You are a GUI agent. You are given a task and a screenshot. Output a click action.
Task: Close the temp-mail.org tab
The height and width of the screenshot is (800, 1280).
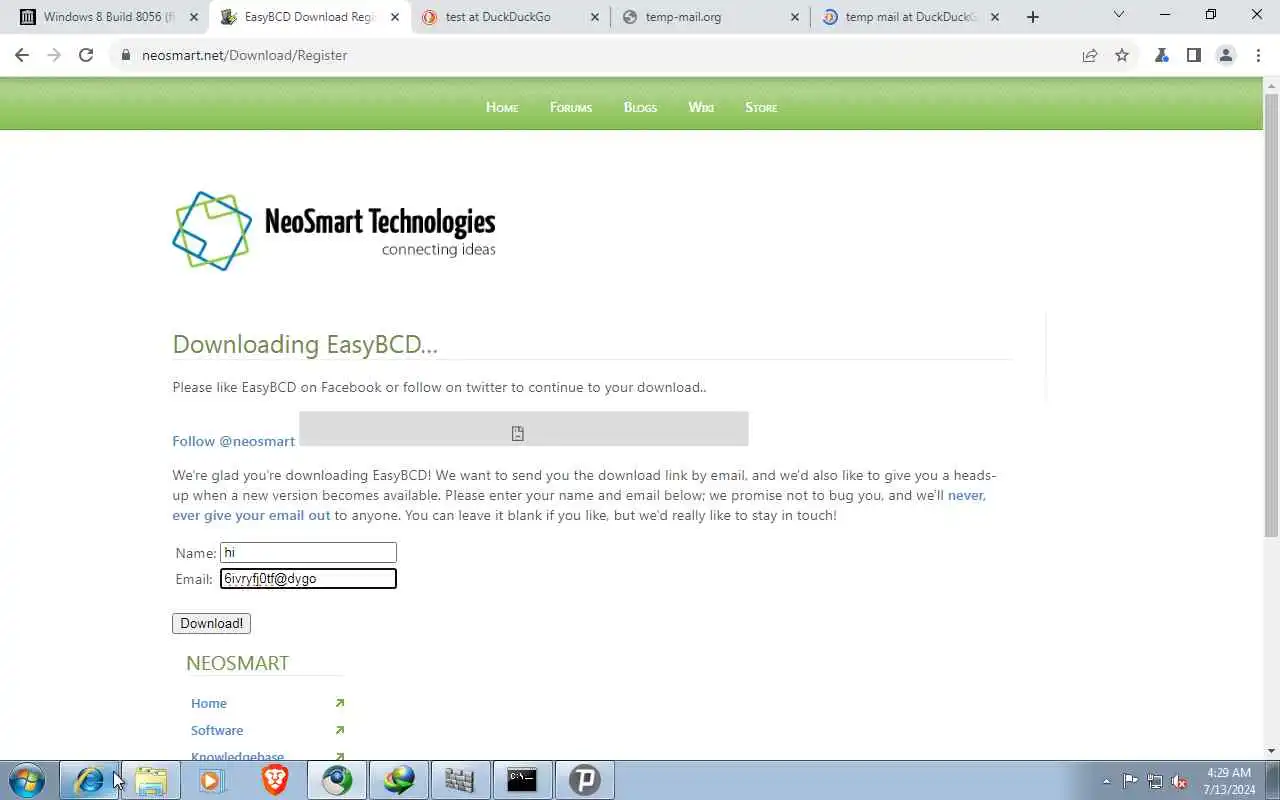(795, 17)
